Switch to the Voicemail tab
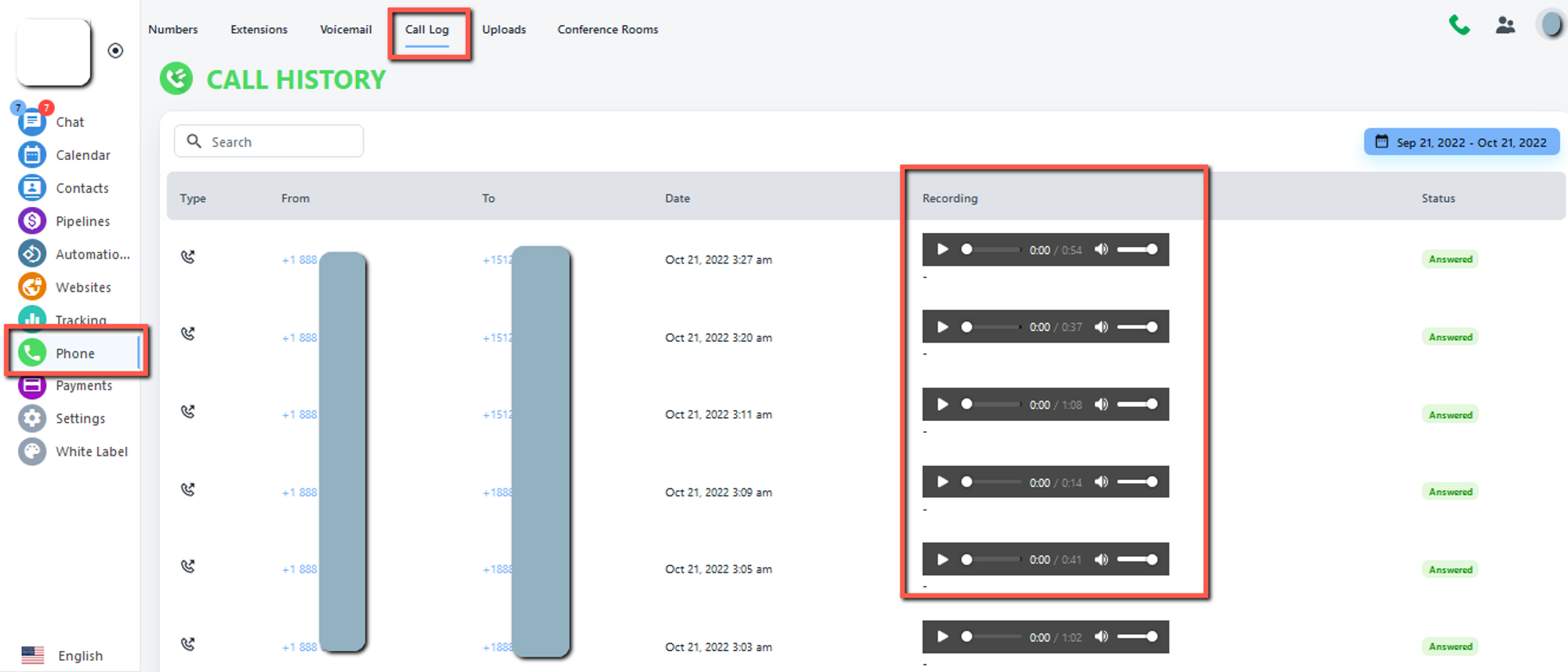Screen dimensions: 1568x672 pos(346,30)
